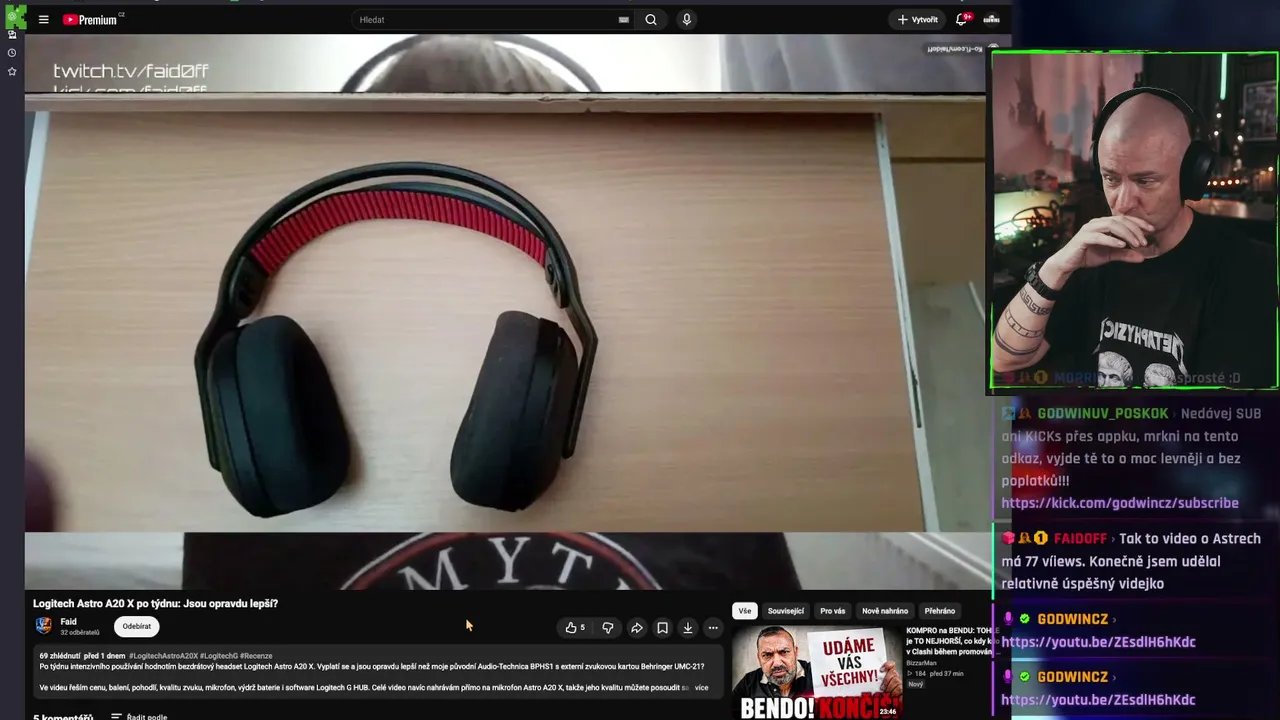Image resolution: width=1280 pixels, height=720 pixels.
Task: Open the Vytvořit create menu
Action: pyautogui.click(x=917, y=19)
